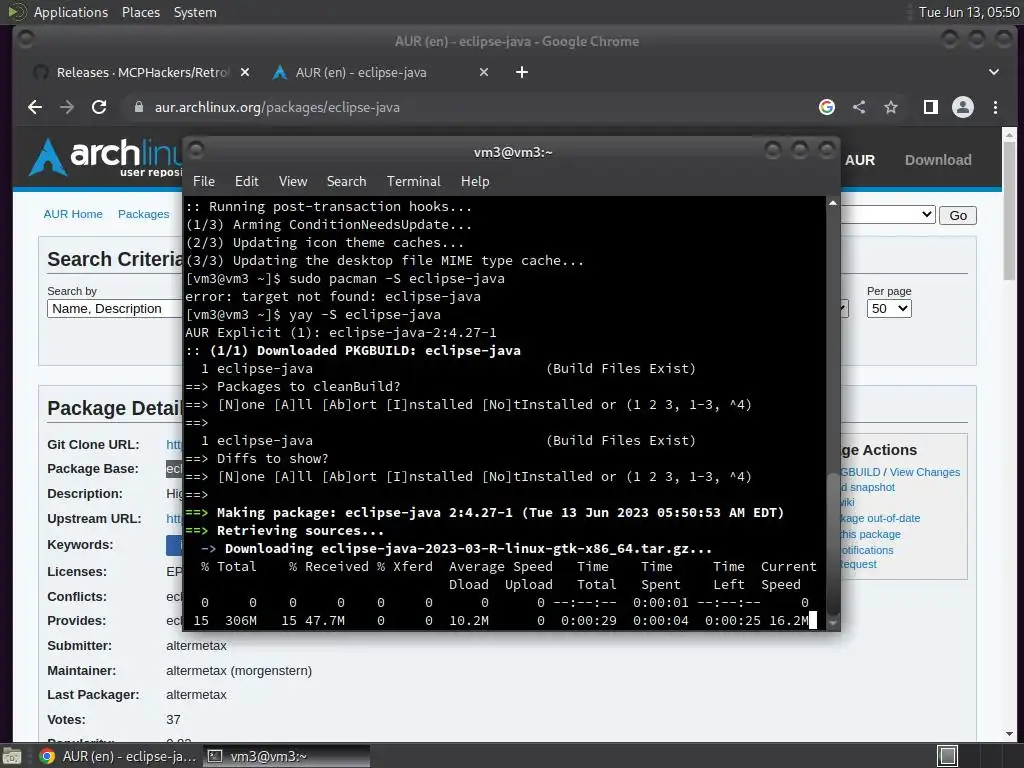Select the AUR eclipse-java tab
The height and width of the screenshot is (768, 1024).
[380, 72]
